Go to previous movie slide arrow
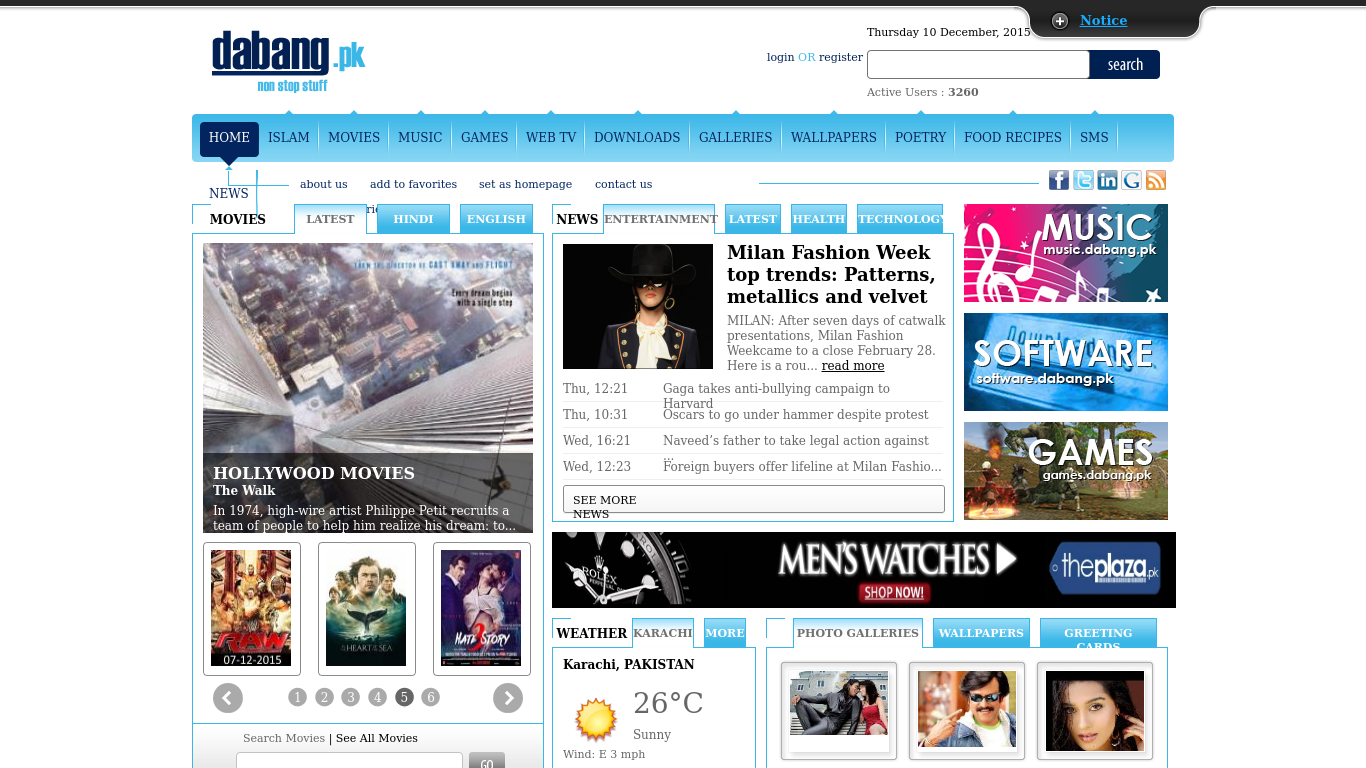The image size is (1366, 768). [x=228, y=698]
